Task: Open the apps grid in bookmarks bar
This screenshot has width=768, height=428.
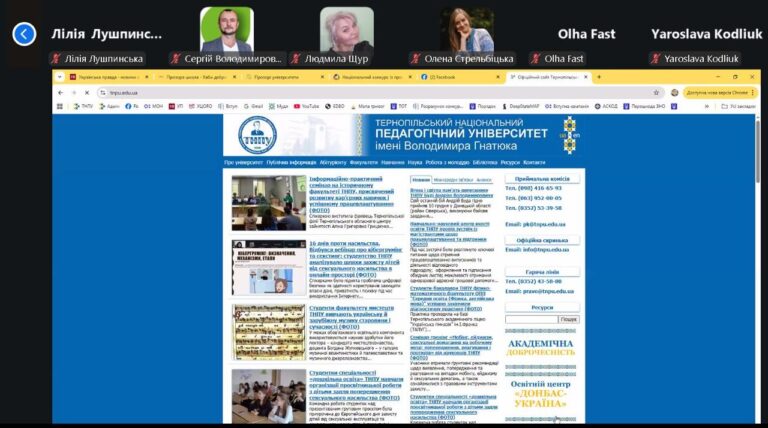Action: coord(60,106)
